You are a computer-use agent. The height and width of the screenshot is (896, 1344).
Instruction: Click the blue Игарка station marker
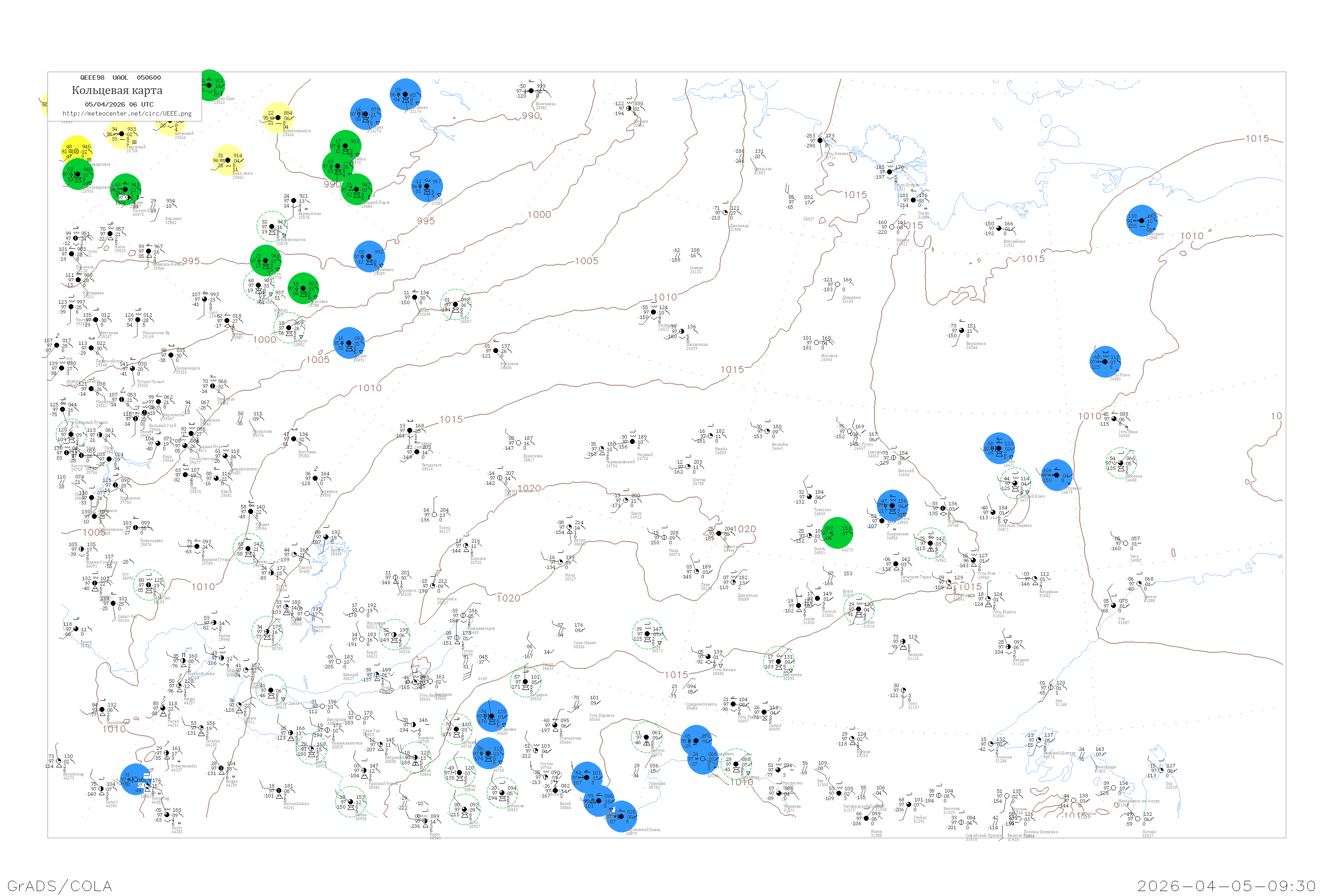366,114
